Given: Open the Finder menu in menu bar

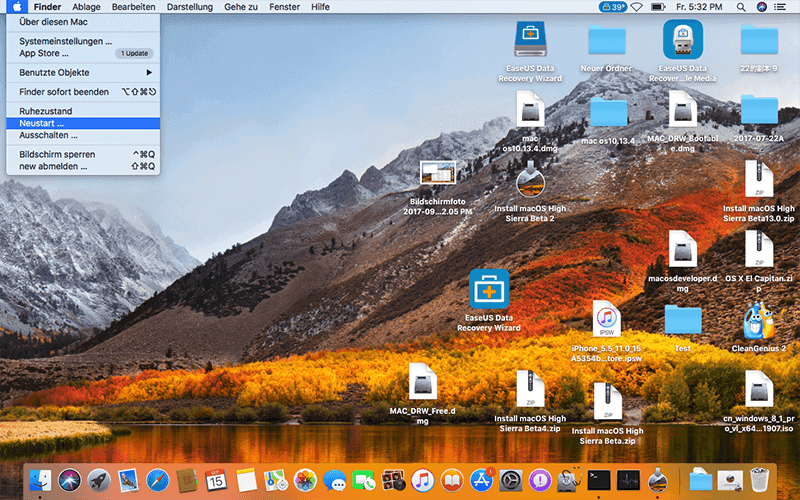Looking at the screenshot, I should (x=47, y=7).
